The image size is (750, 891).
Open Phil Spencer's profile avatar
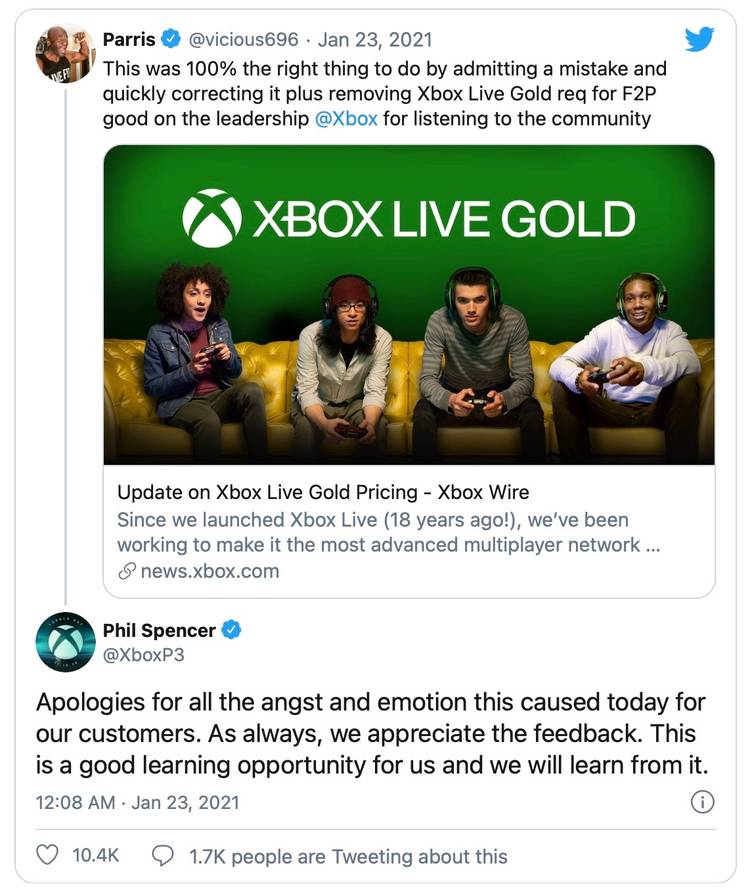pyautogui.click(x=65, y=643)
